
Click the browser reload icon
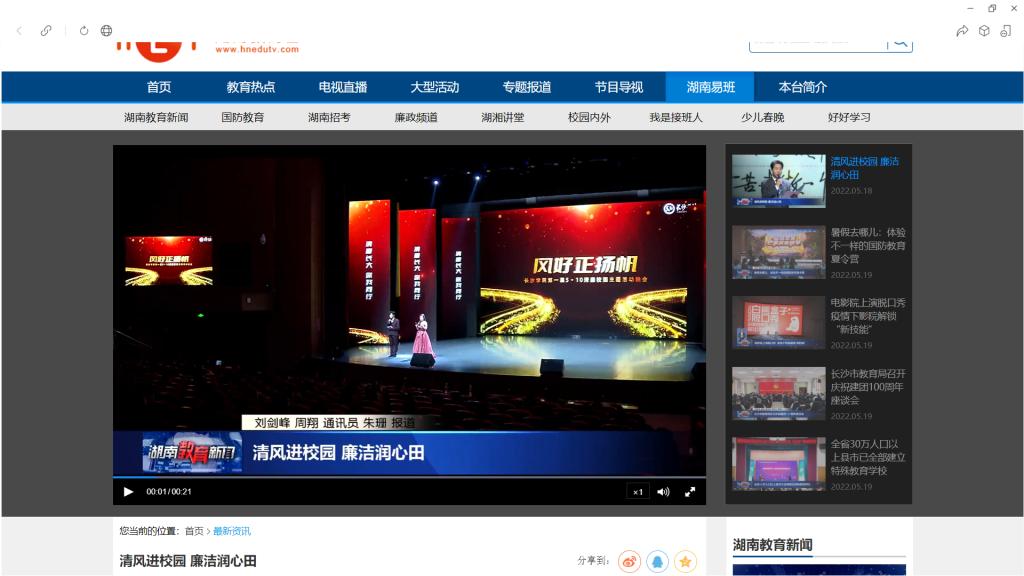[x=84, y=31]
